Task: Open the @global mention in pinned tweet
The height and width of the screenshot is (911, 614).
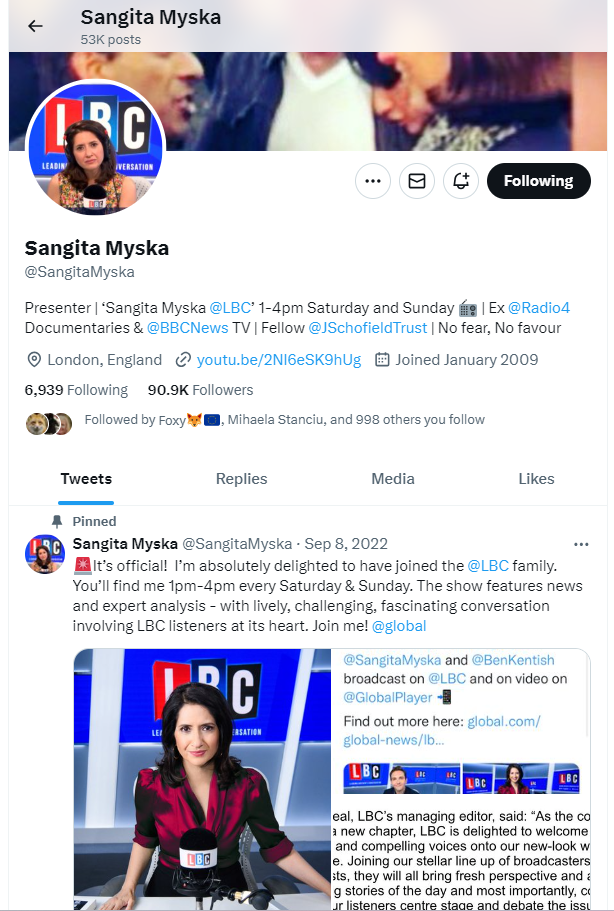Action: [399, 626]
